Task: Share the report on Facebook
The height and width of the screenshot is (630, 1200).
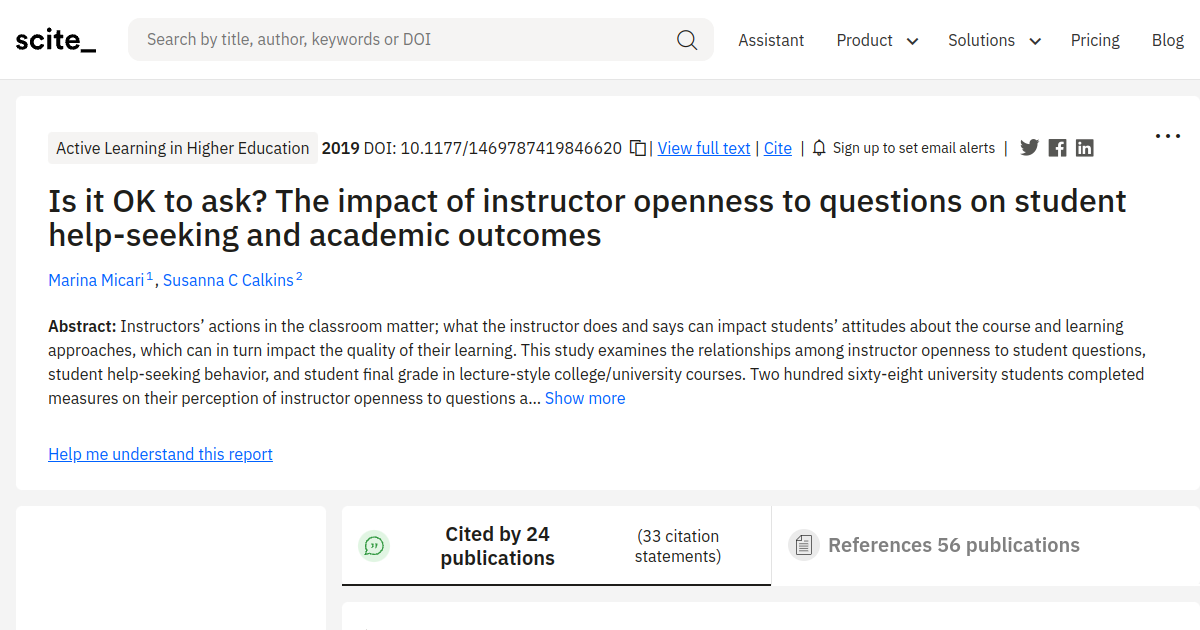Action: [1057, 147]
